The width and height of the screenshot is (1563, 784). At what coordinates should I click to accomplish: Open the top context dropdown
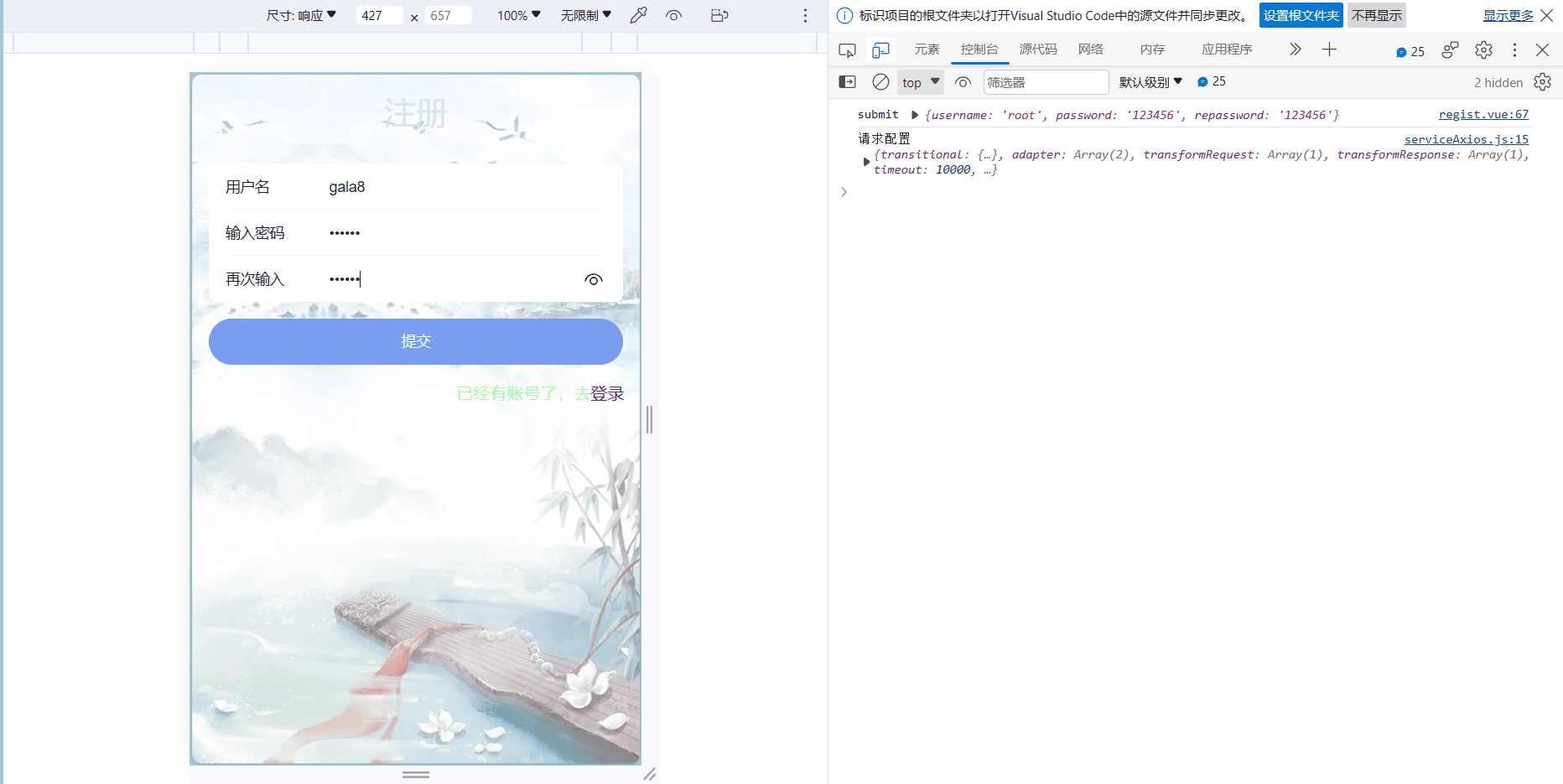921,82
